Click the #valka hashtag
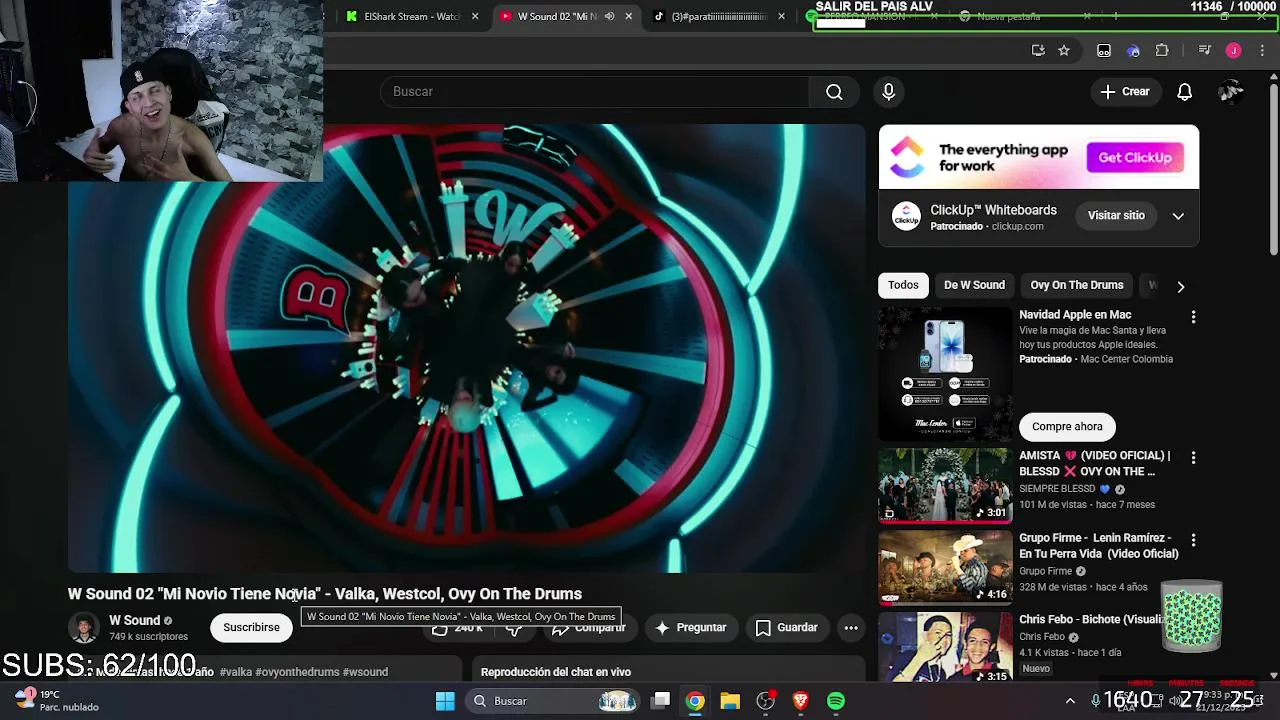This screenshot has width=1280, height=720. [236, 672]
